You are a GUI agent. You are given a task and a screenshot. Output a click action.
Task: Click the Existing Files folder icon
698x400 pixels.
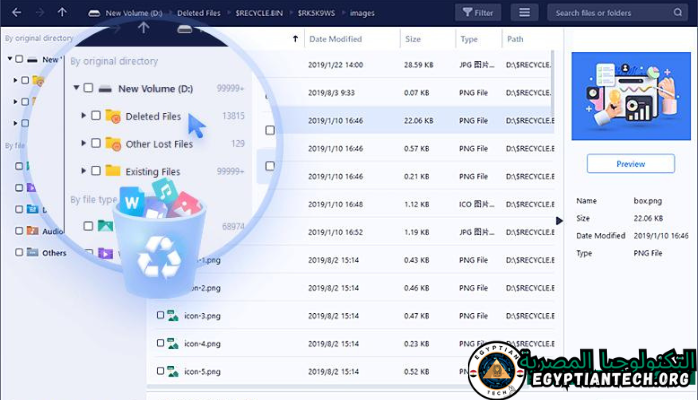(113, 171)
